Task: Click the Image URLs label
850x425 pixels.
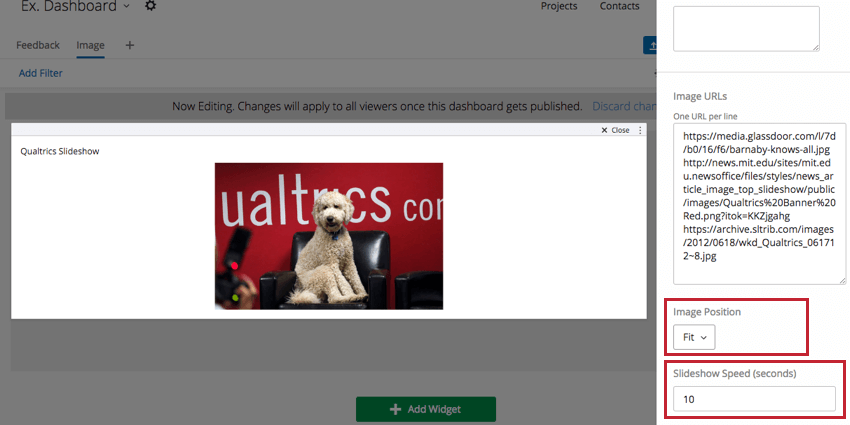Action: pos(700,96)
